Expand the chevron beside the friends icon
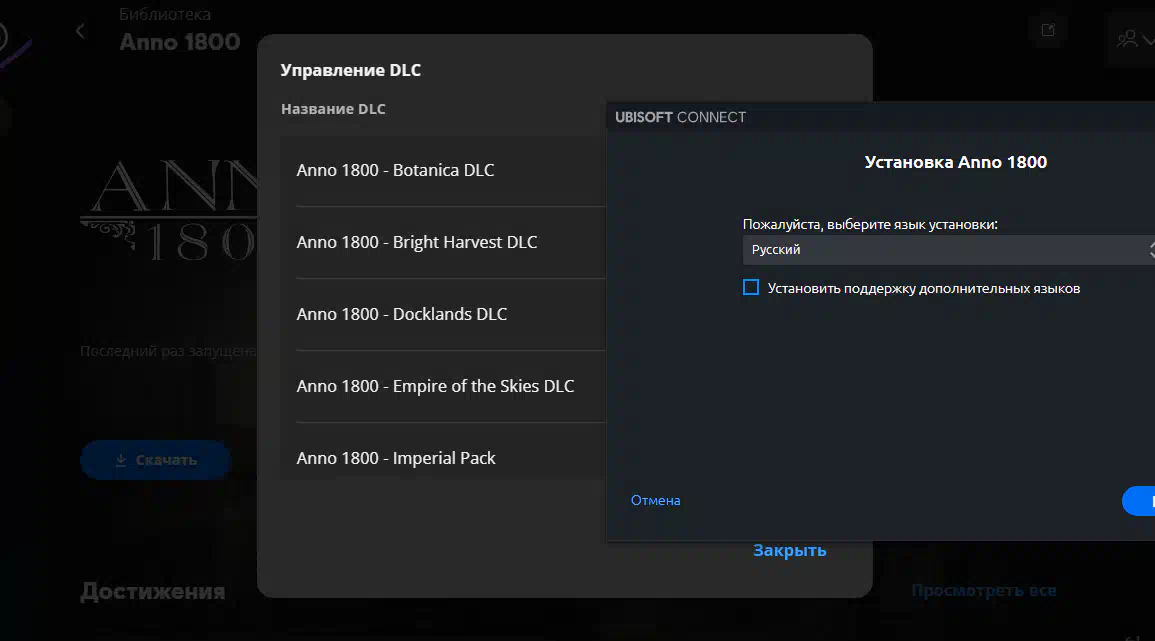This screenshot has width=1155, height=641. tap(1147, 40)
